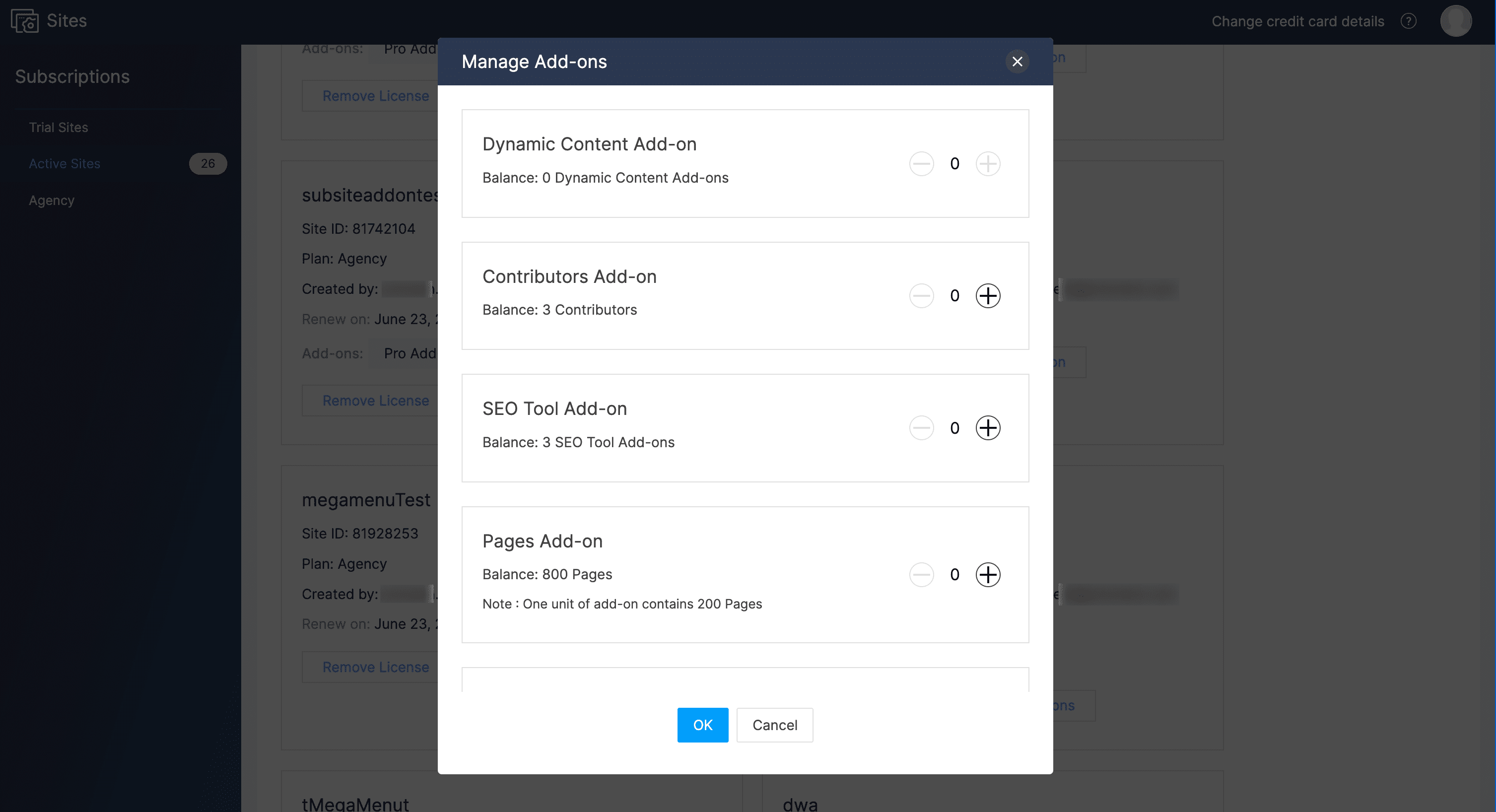Screen dimensions: 1496x812
Task: Open the help question mark icon
Action: click(1408, 21)
